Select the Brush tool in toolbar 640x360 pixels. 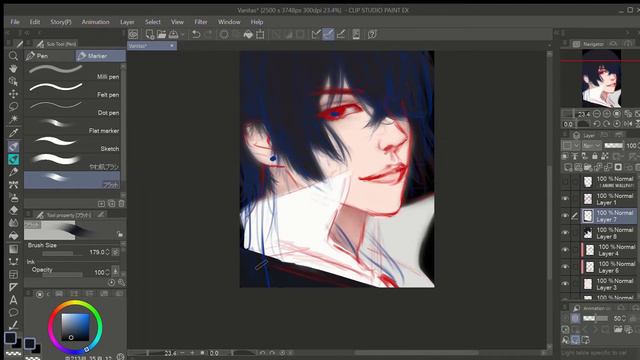coord(13,172)
